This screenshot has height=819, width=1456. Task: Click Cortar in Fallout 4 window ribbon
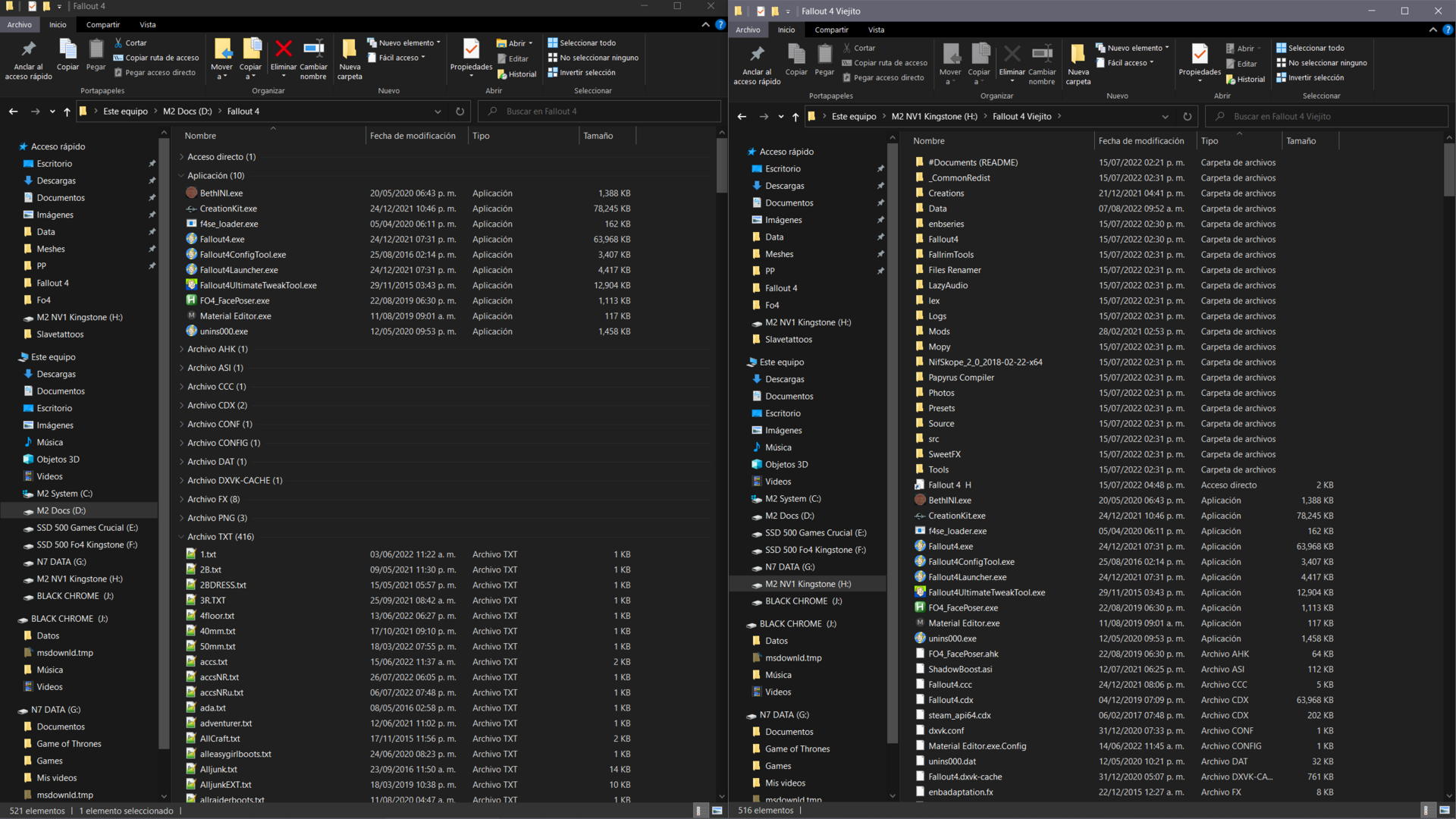130,43
